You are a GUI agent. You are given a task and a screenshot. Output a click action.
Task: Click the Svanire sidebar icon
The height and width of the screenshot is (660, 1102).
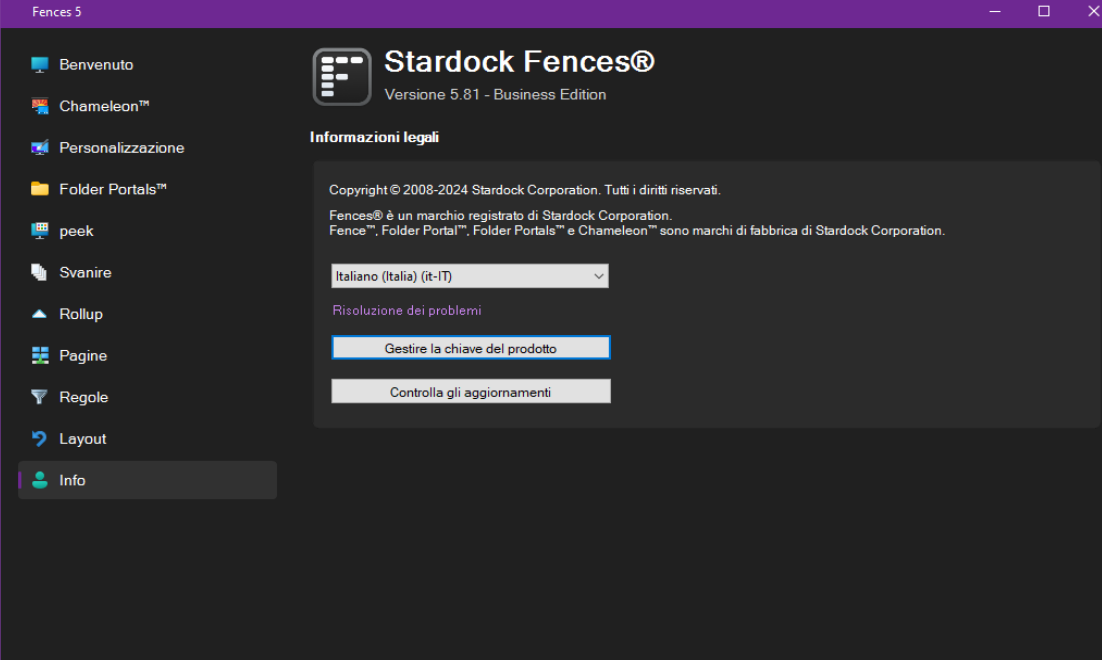click(x=40, y=272)
